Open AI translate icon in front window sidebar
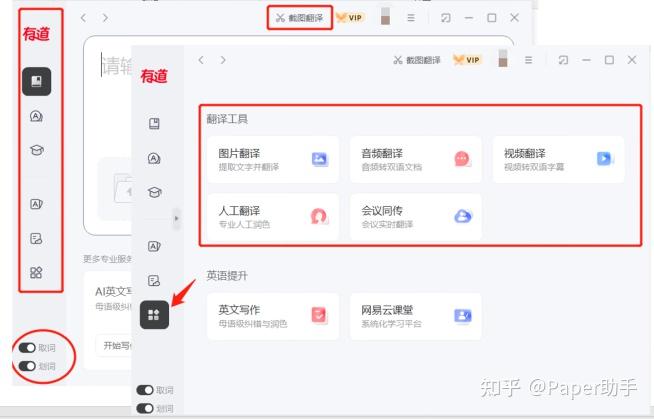Screen dimensions: 654x419 point(154,158)
